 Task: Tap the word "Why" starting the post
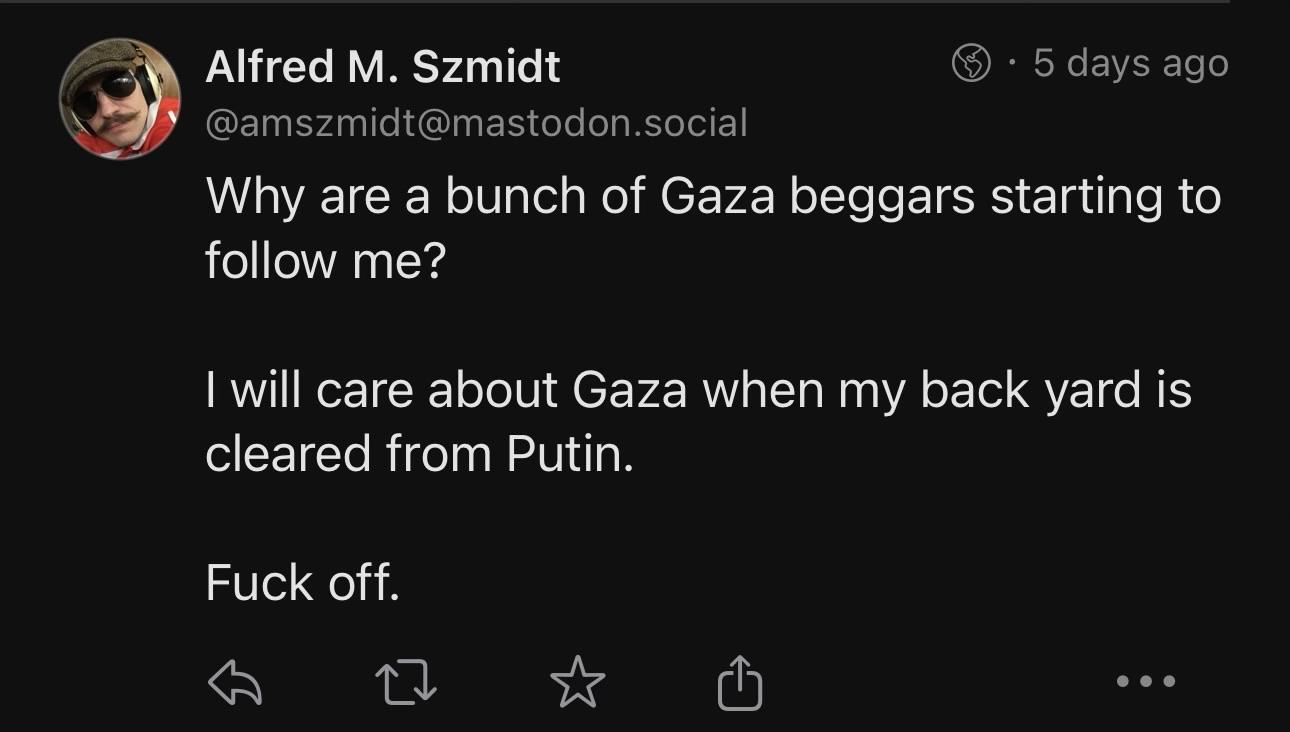[254, 196]
